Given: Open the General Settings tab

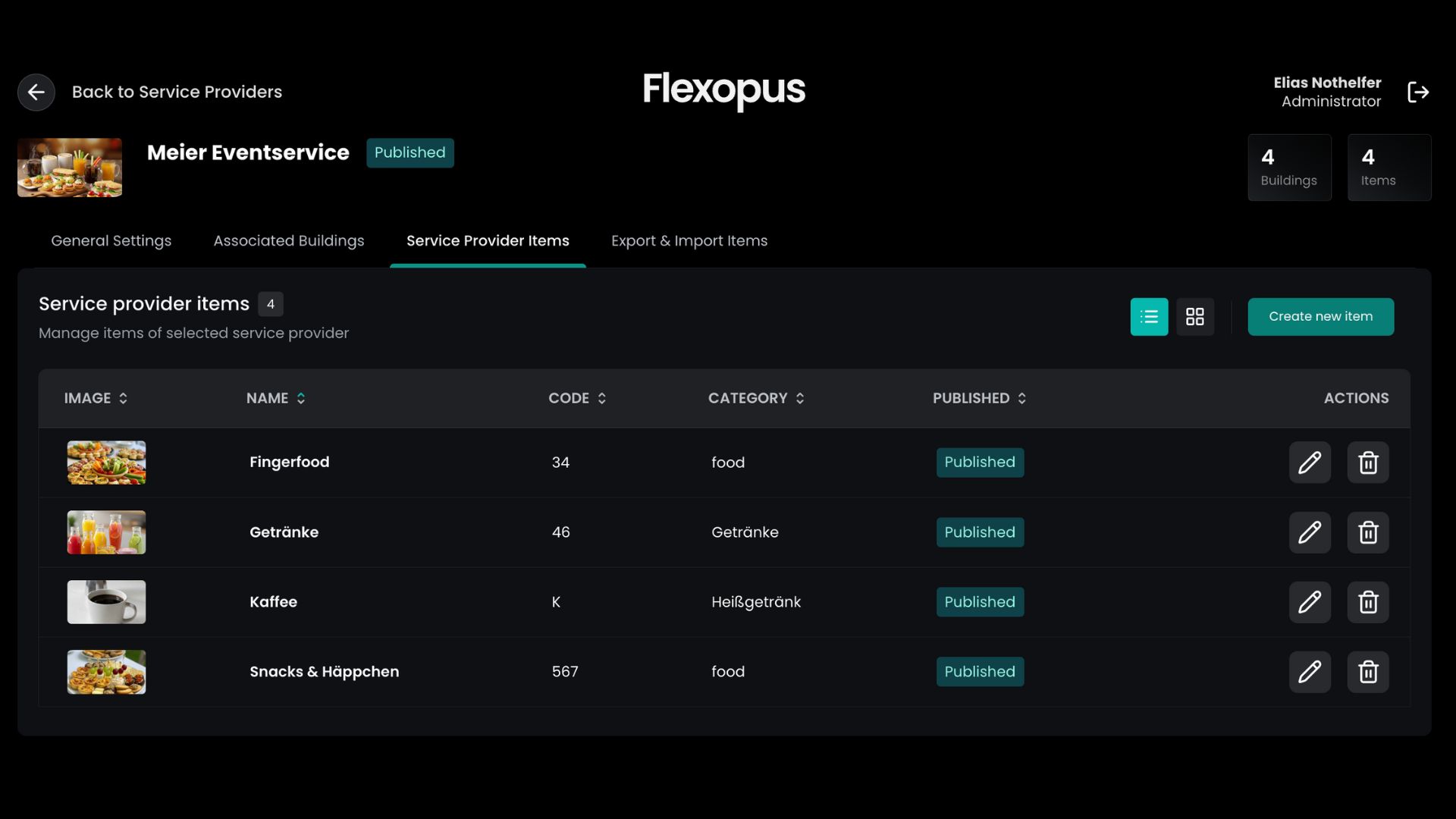Looking at the screenshot, I should coord(111,241).
